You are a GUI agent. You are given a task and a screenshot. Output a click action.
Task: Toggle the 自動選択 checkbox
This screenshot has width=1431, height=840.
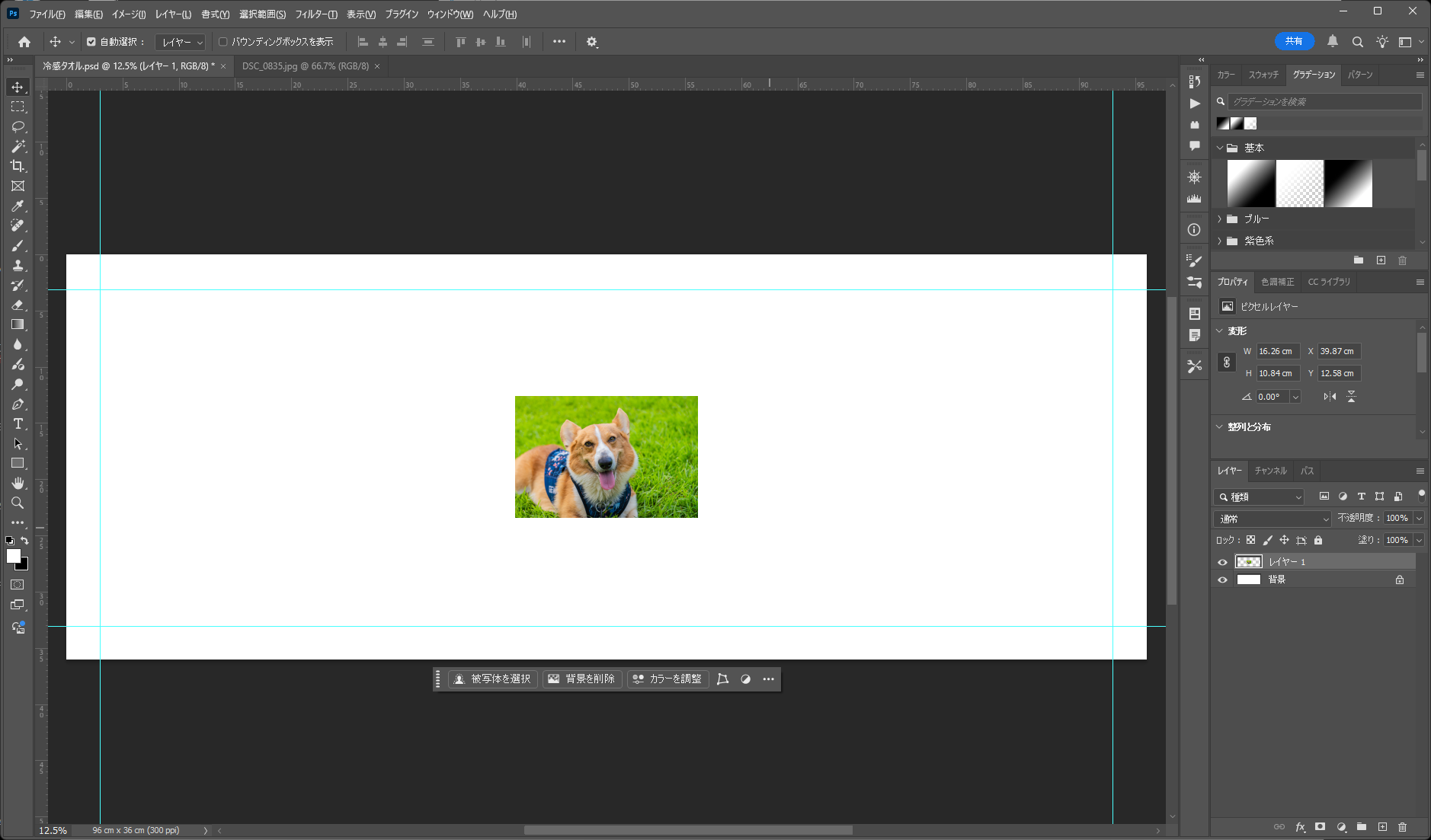(91, 42)
